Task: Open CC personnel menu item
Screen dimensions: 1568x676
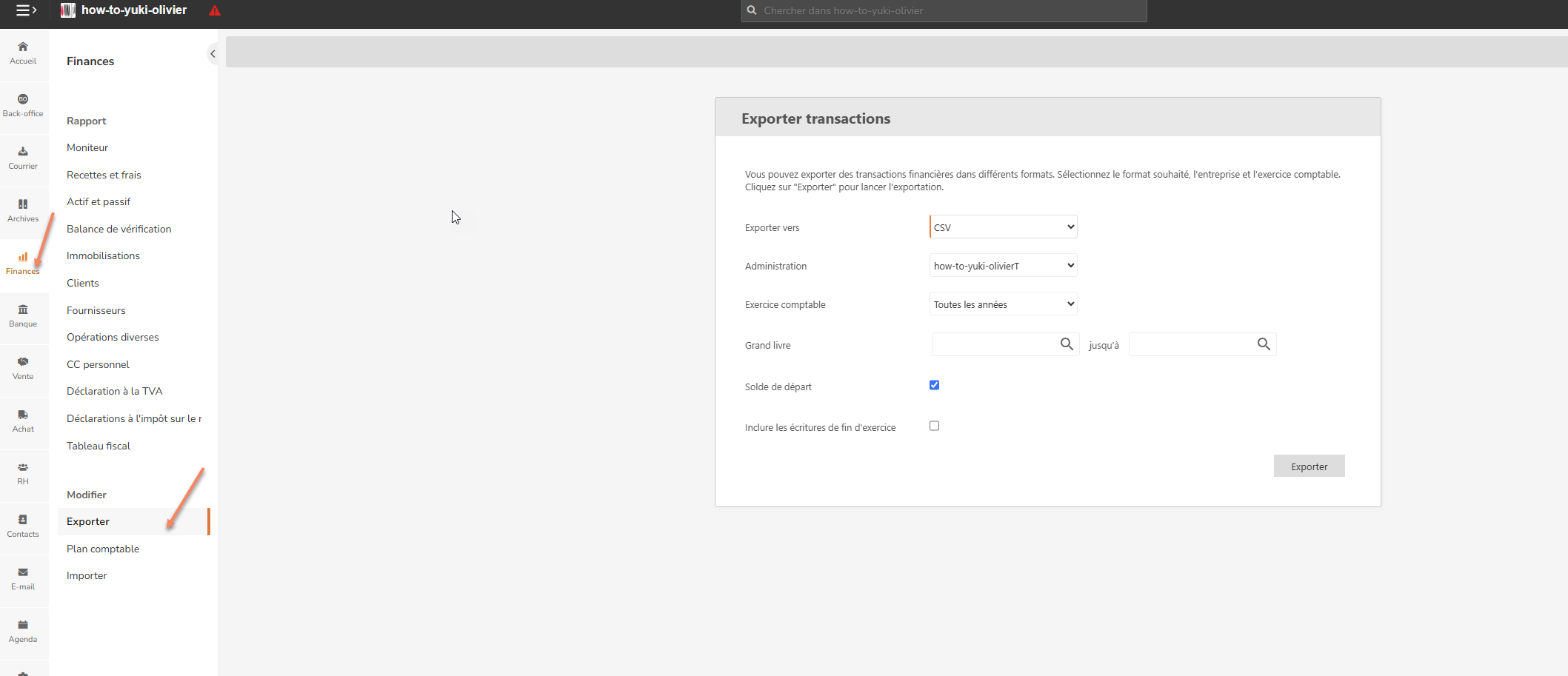Action: pyautogui.click(x=98, y=364)
